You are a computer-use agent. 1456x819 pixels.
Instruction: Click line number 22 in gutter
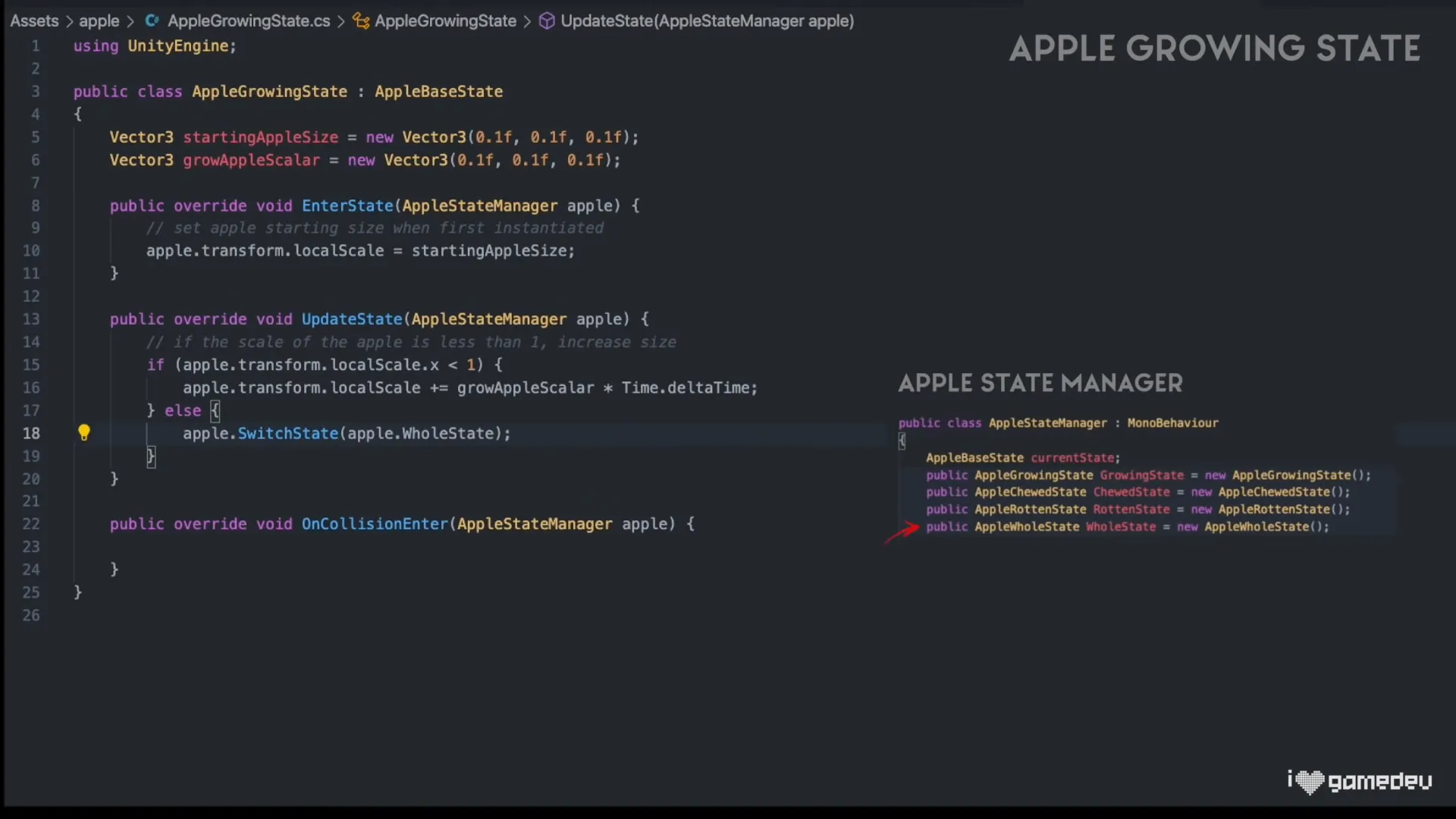pos(31,524)
